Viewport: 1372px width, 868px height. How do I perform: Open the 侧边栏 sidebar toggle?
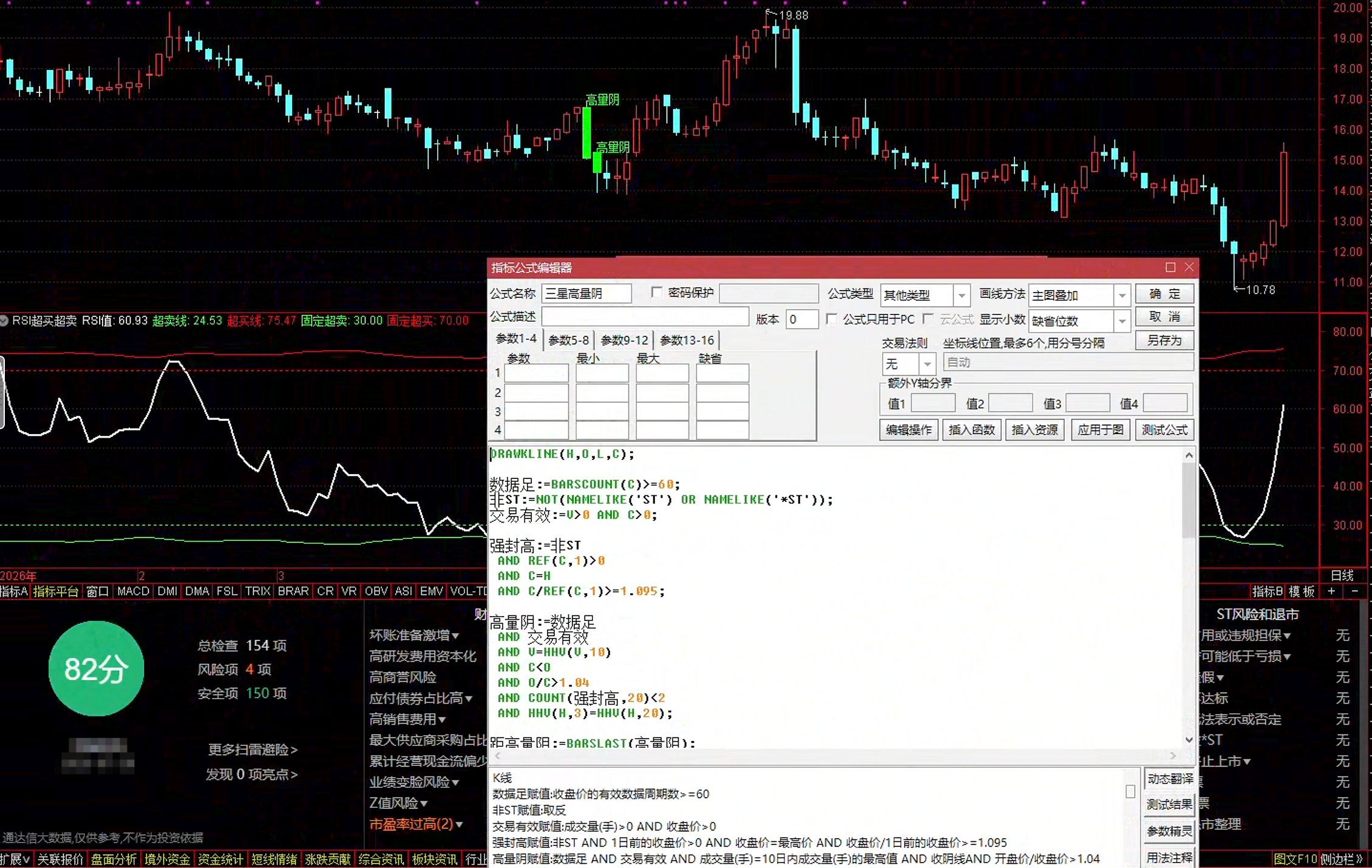pyautogui.click(x=1342, y=860)
